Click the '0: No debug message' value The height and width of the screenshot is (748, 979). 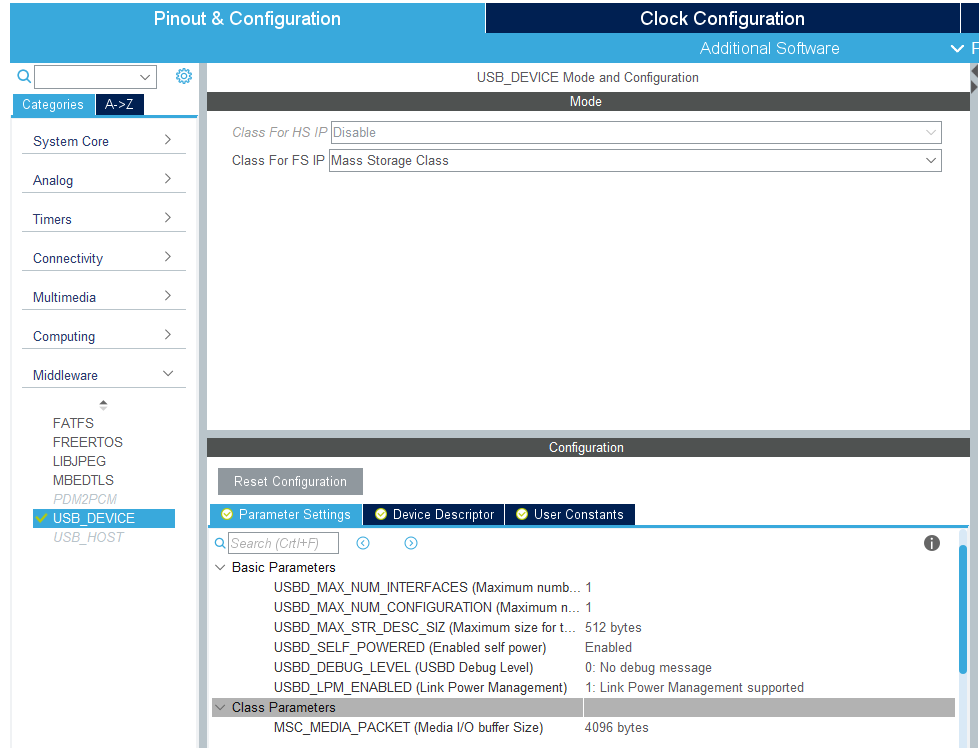pos(648,667)
